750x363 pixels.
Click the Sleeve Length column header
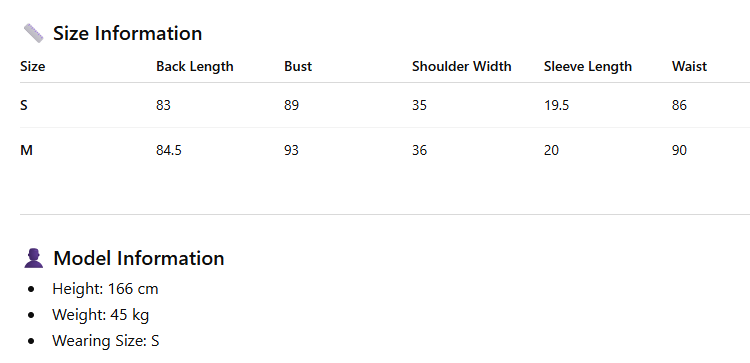tap(588, 66)
